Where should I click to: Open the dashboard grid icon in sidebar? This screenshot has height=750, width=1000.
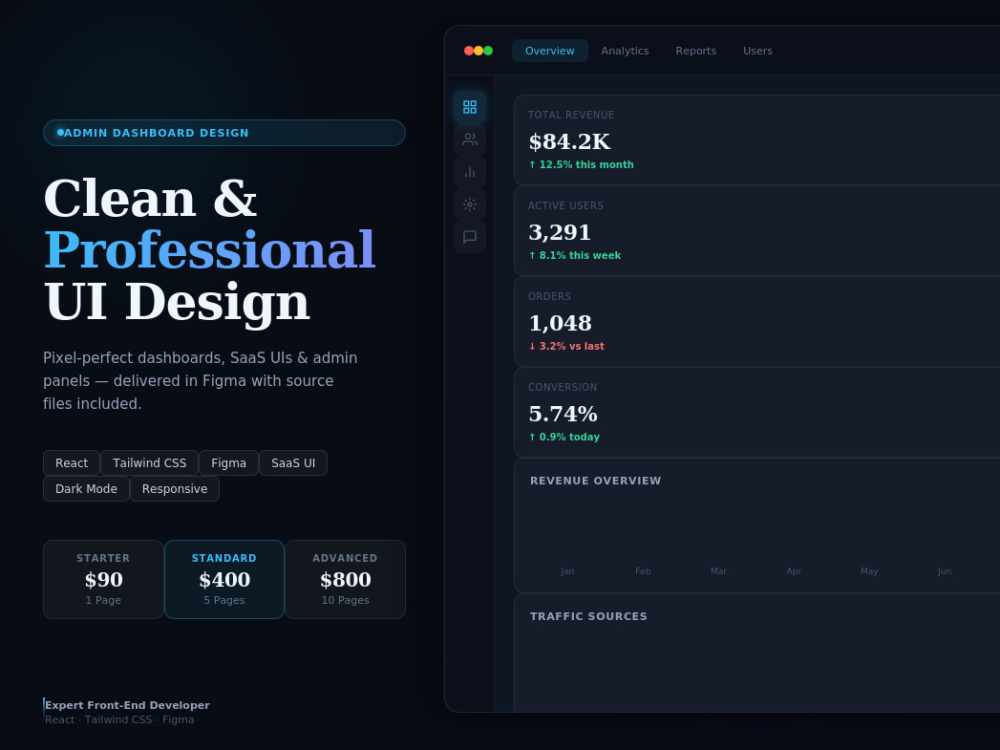pyautogui.click(x=469, y=107)
